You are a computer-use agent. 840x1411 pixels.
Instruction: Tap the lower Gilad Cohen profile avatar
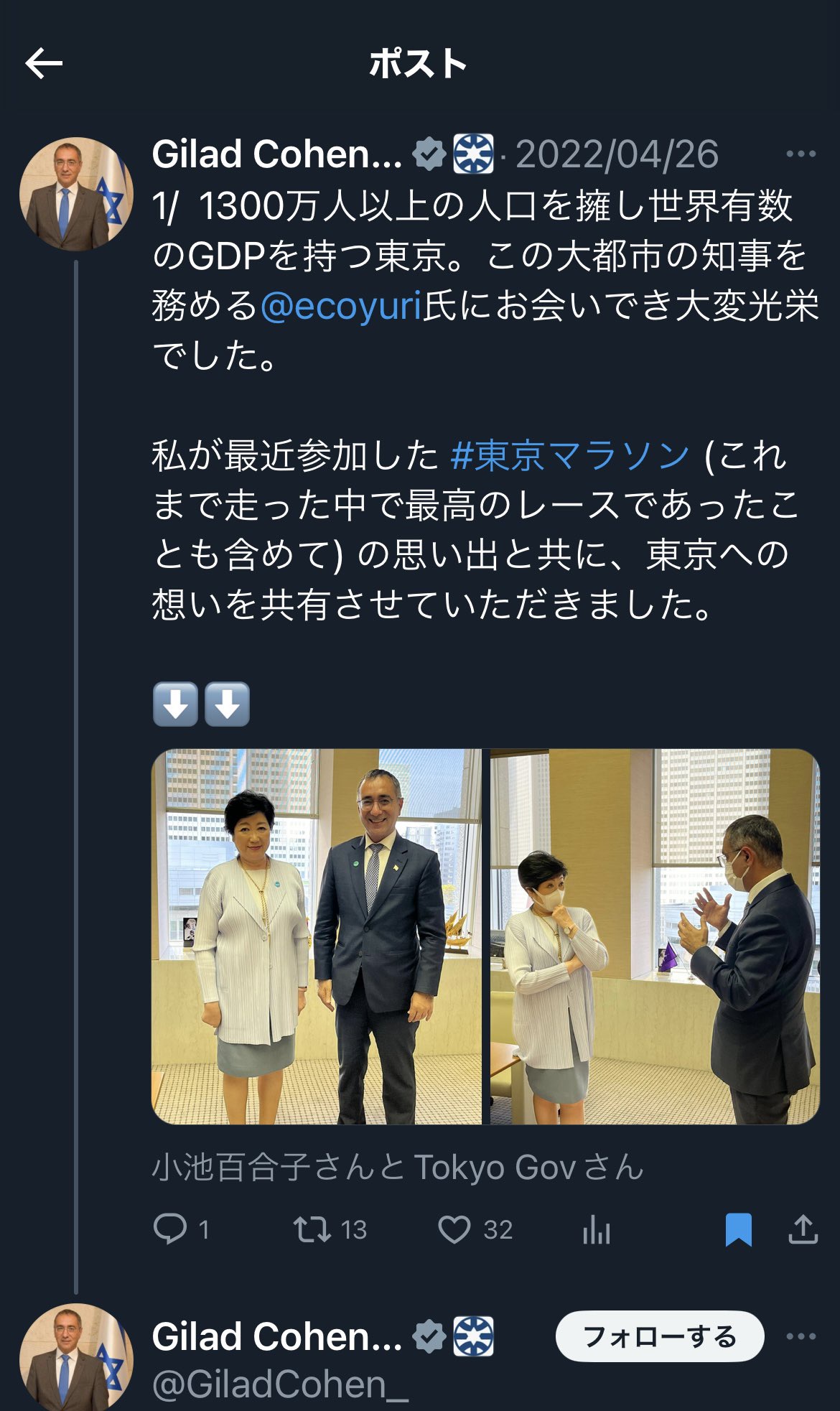(76, 1357)
